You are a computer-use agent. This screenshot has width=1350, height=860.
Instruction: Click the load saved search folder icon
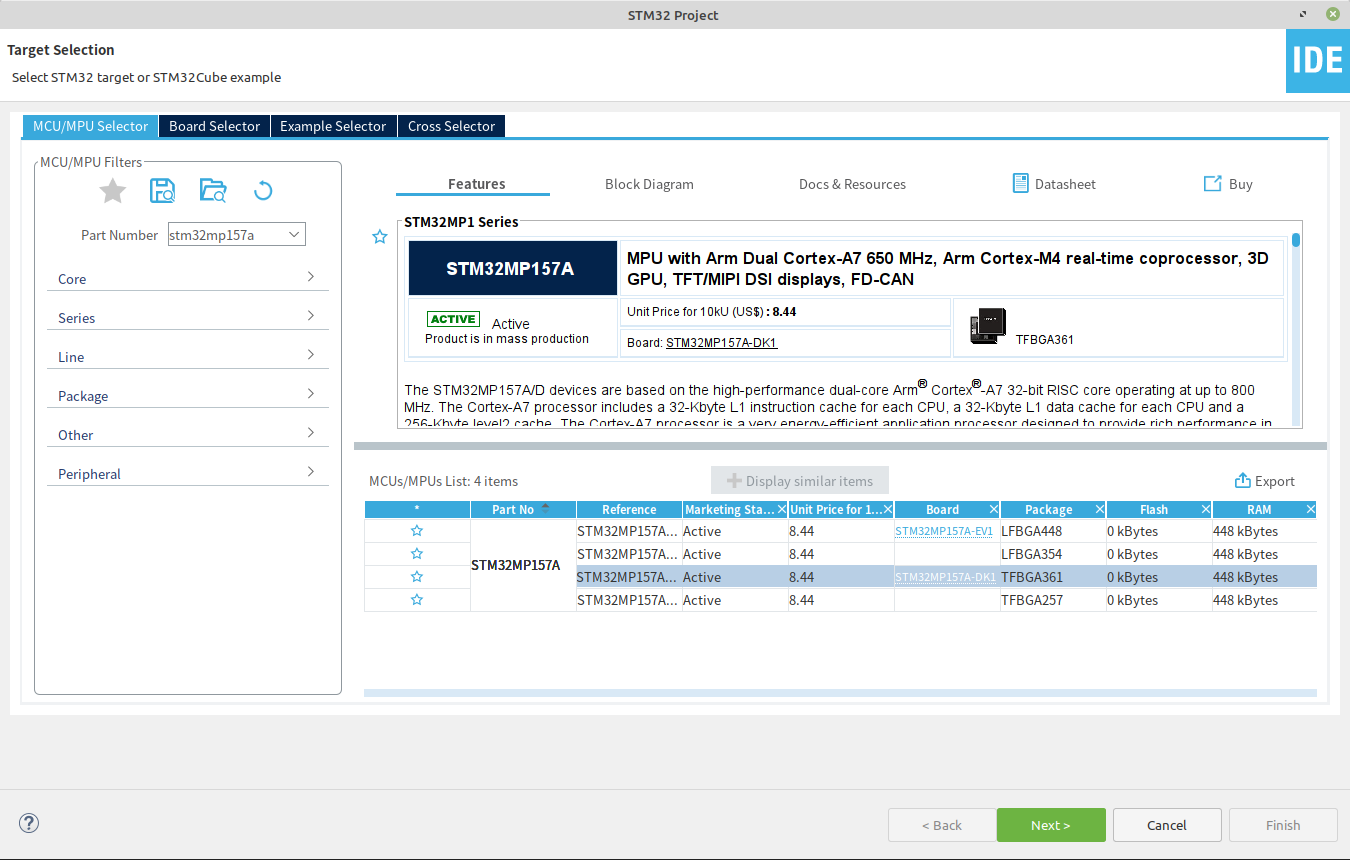pyautogui.click(x=213, y=190)
